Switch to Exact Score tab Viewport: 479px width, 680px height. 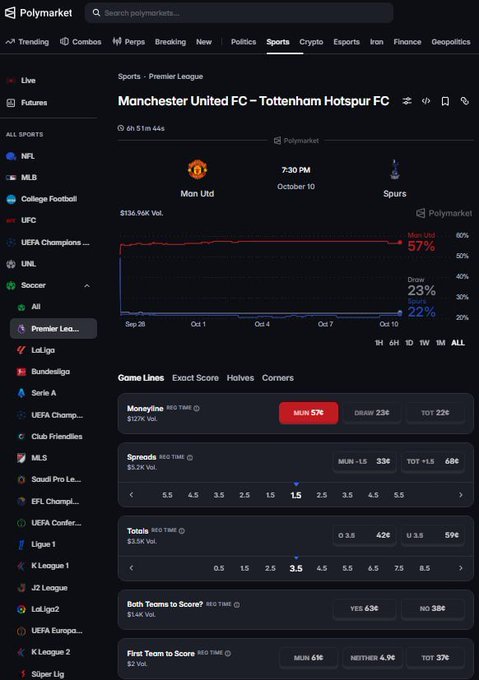195,378
